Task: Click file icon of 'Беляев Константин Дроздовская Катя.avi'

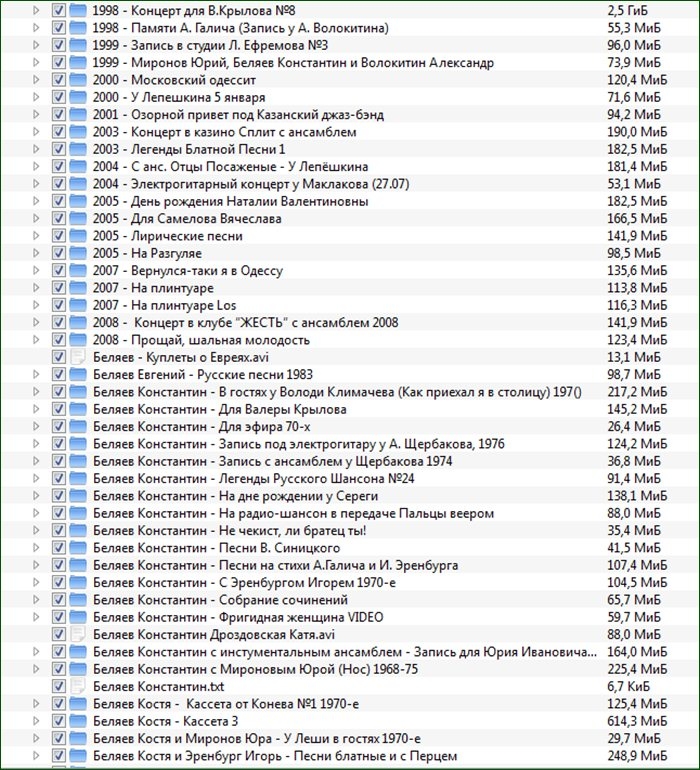Action: pos(78,634)
